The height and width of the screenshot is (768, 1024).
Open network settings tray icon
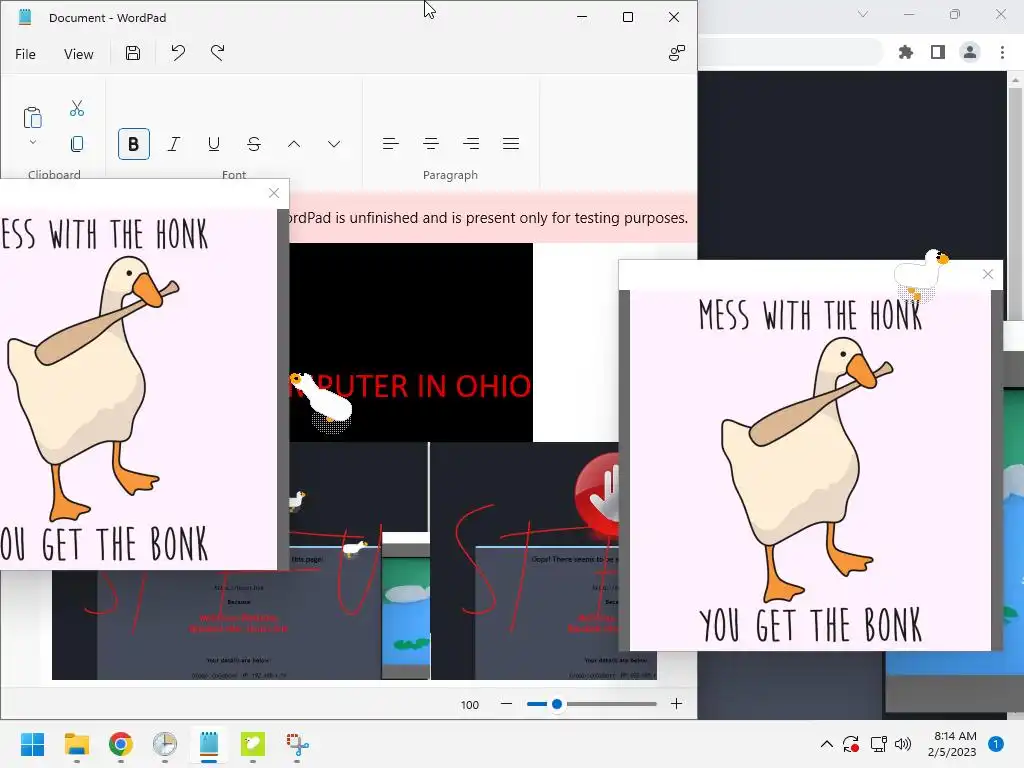click(878, 744)
